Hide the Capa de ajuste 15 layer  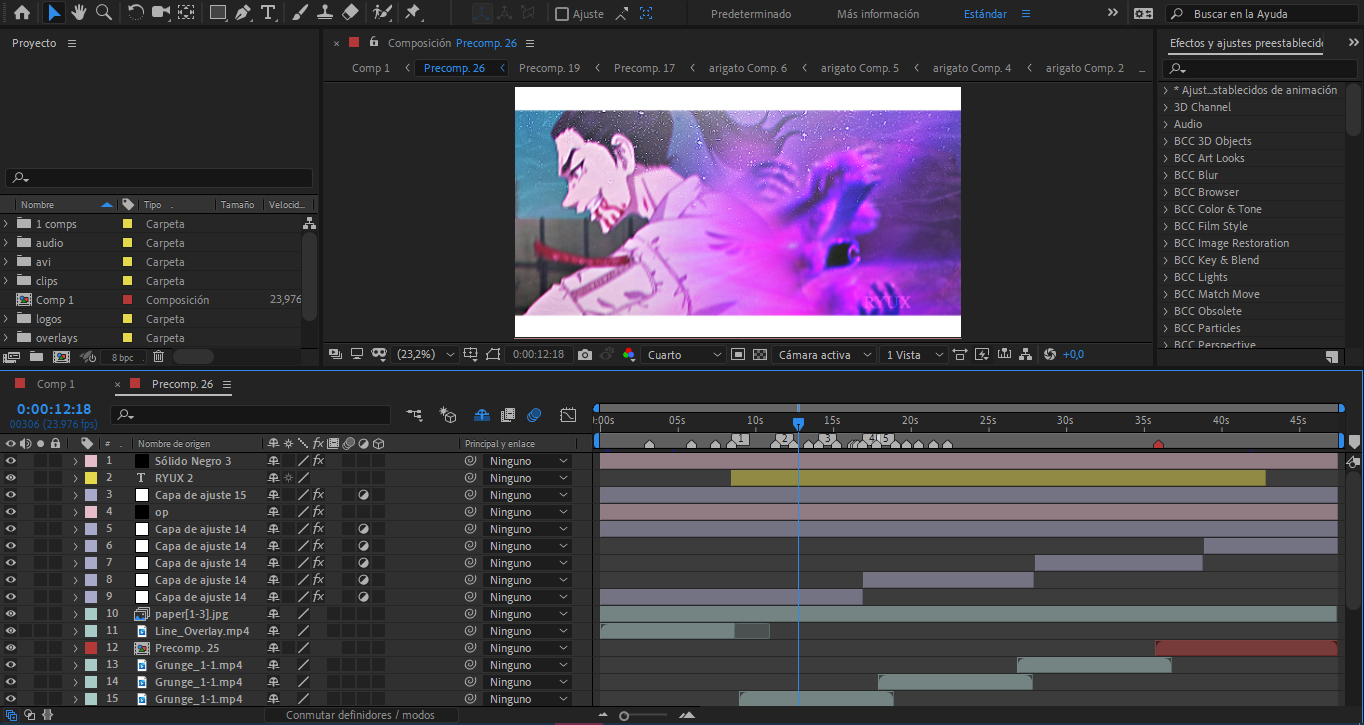11,495
